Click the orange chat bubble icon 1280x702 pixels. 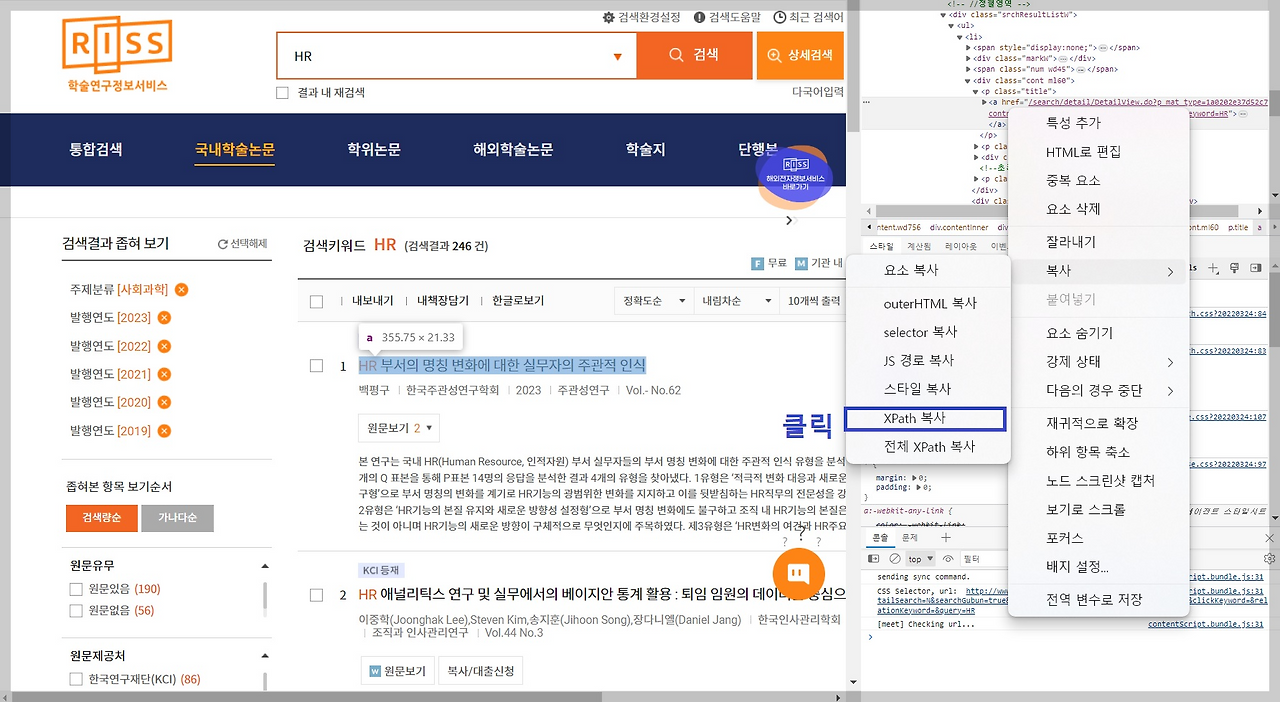tap(798, 573)
